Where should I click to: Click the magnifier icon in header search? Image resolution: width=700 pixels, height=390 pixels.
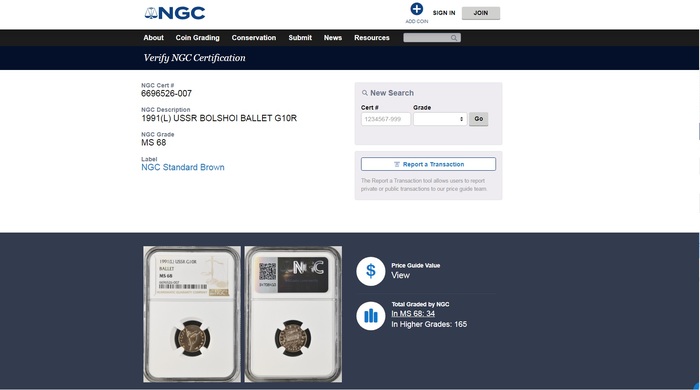454,38
